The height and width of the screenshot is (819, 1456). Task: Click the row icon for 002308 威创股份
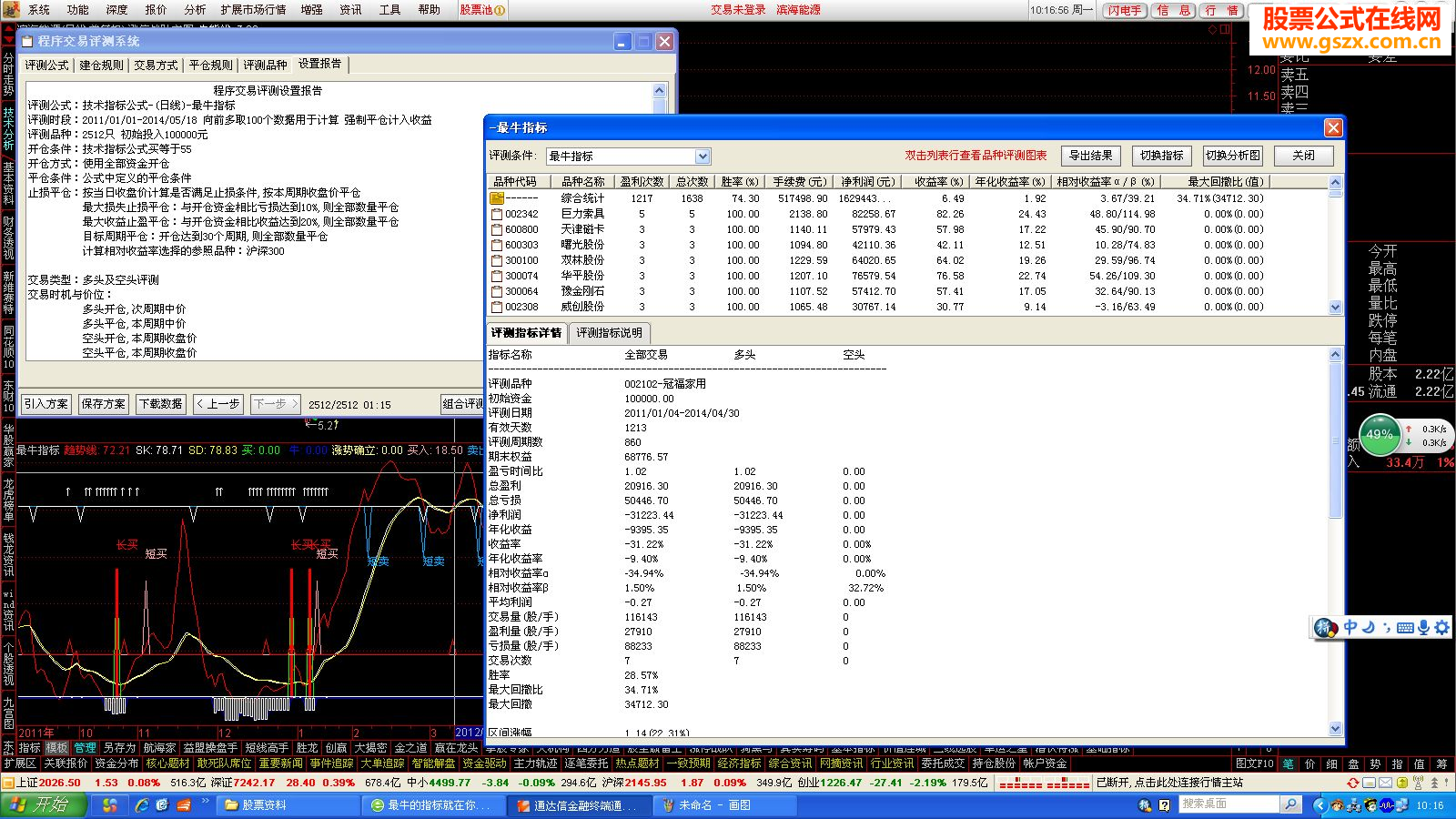point(497,307)
